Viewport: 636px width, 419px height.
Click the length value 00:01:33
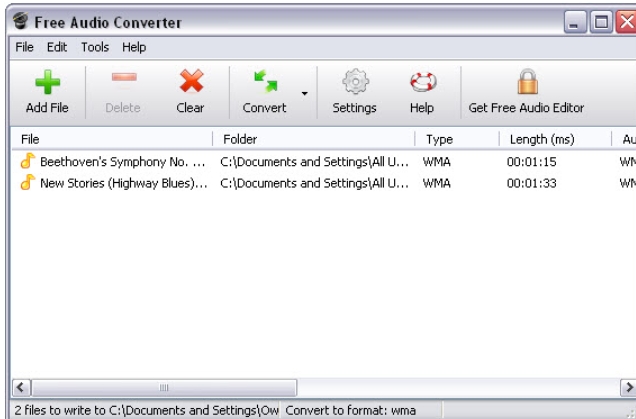pyautogui.click(x=531, y=183)
